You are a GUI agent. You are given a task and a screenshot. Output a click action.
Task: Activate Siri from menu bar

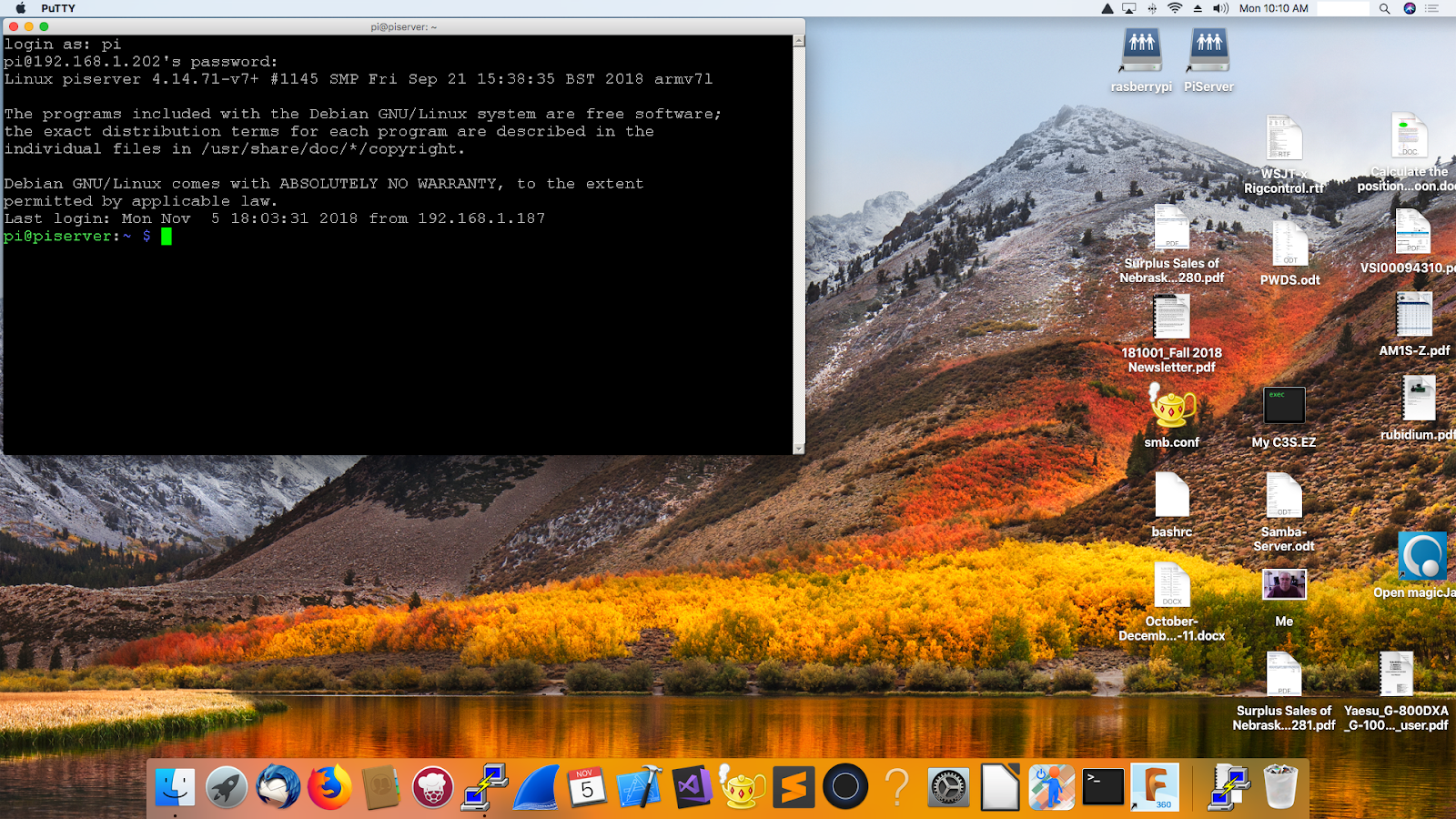[1410, 8]
